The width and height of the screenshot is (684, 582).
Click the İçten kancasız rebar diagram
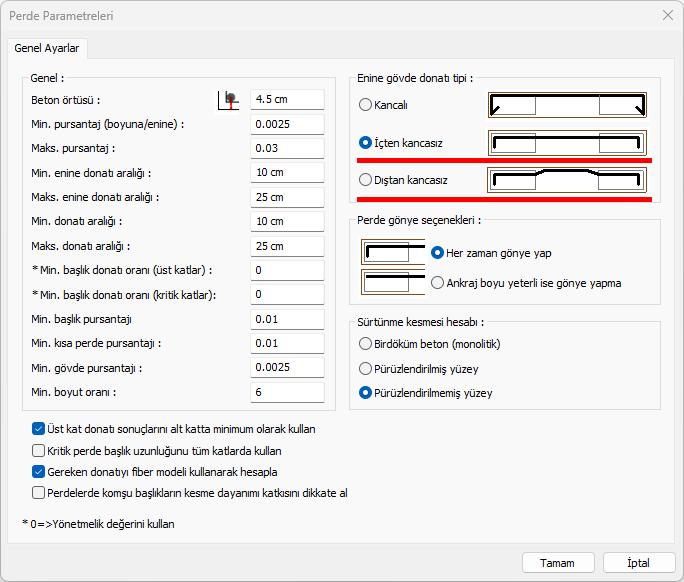(x=567, y=143)
